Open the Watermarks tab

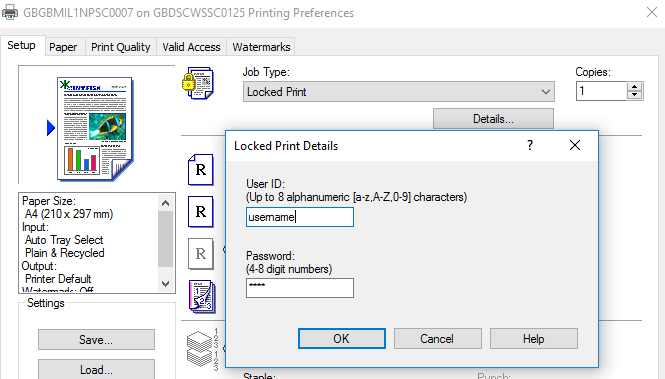coord(261,47)
